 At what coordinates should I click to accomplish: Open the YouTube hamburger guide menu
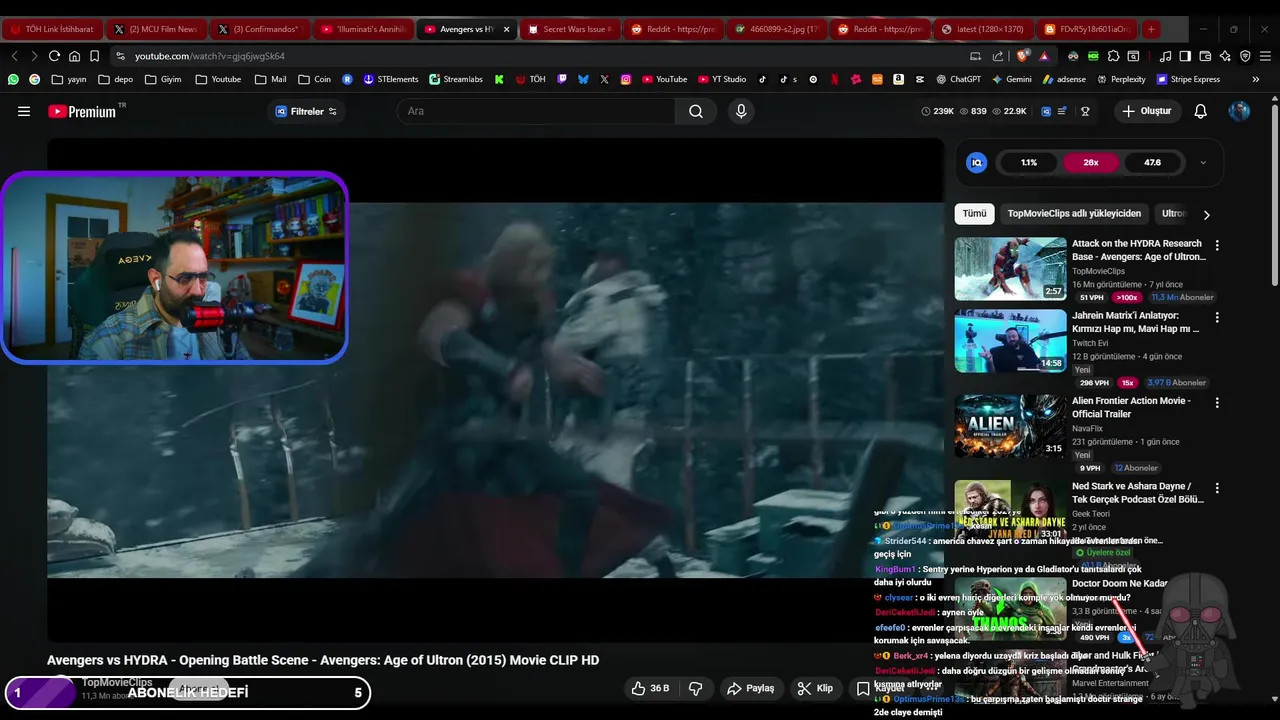coord(24,111)
